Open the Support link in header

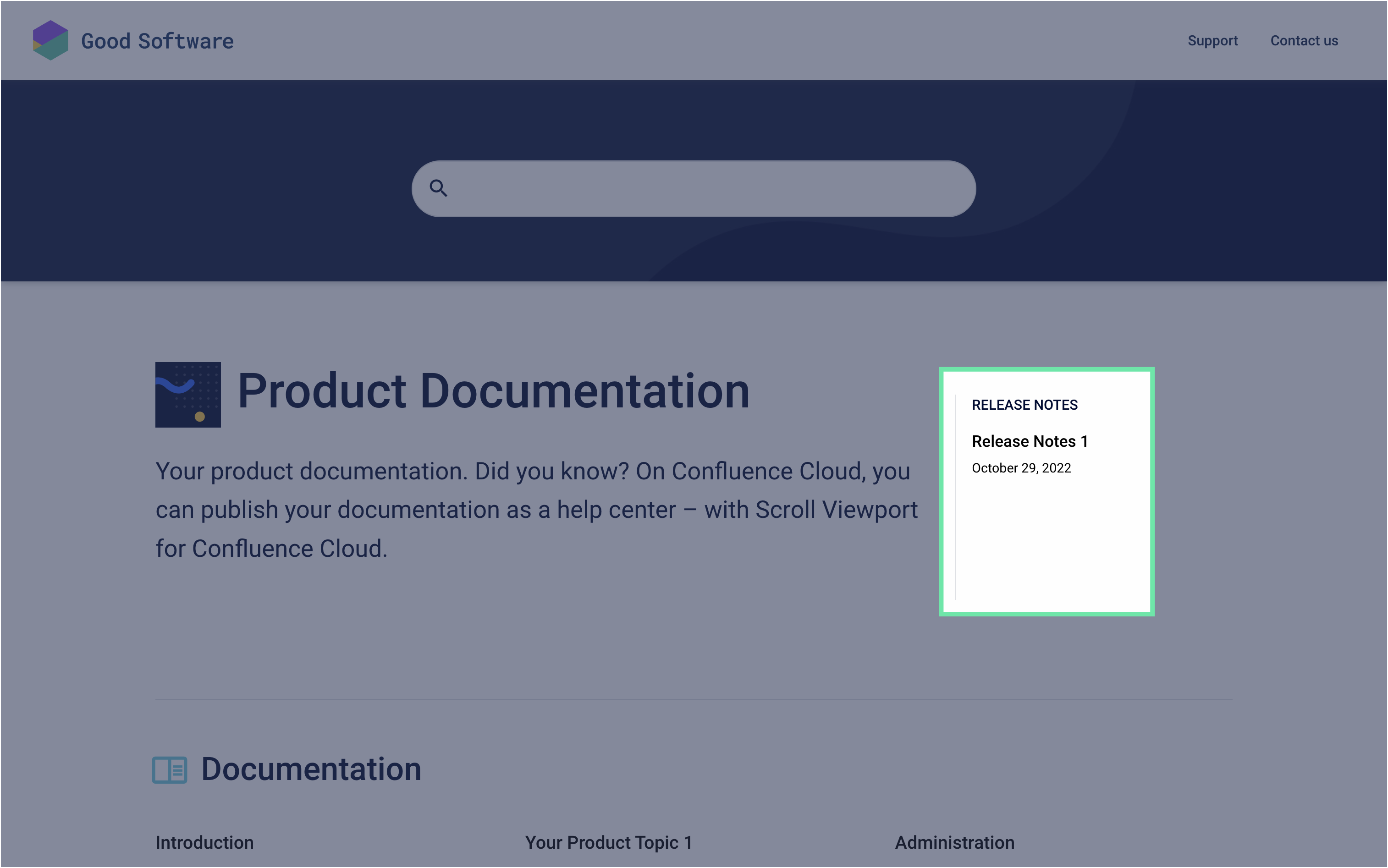pos(1212,41)
